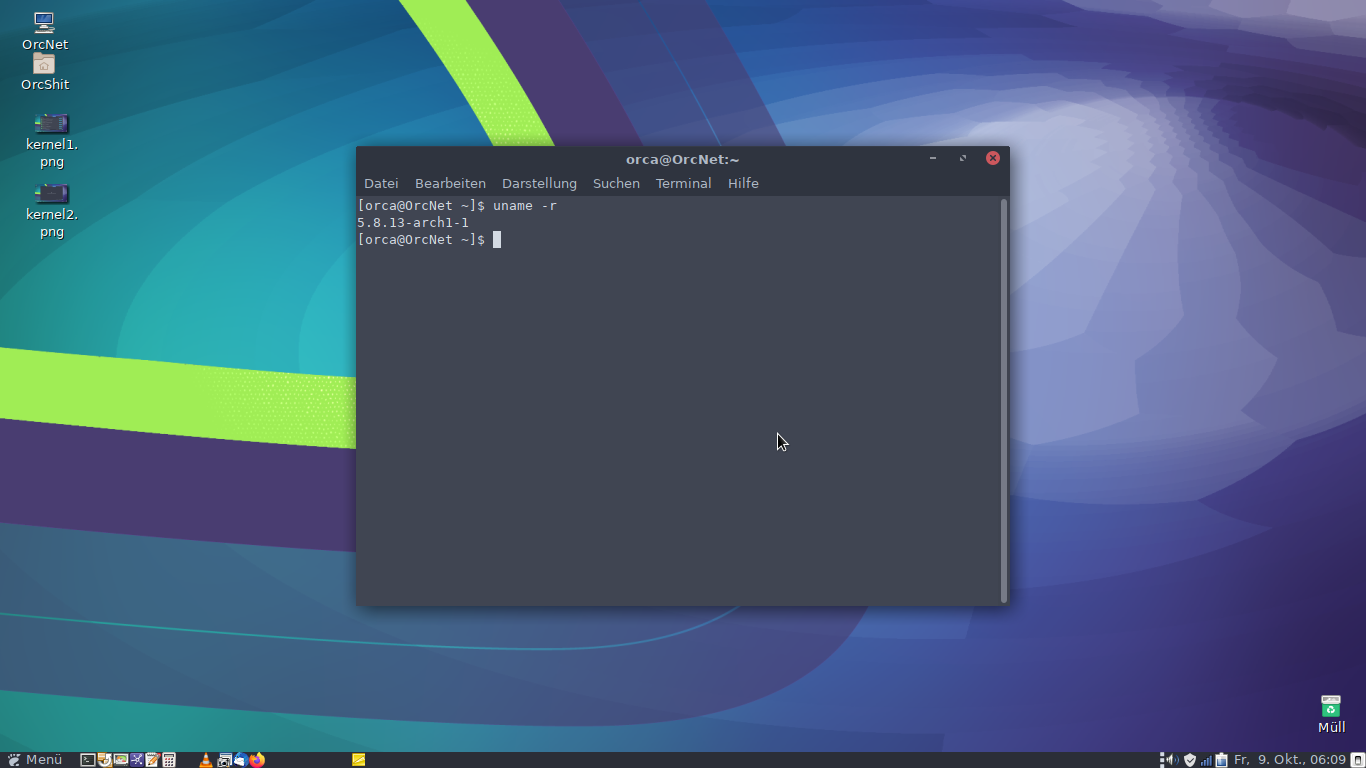Screen dimensions: 1366x768
Task: Launch the text editor notepad panel icon
Action: tap(153, 760)
